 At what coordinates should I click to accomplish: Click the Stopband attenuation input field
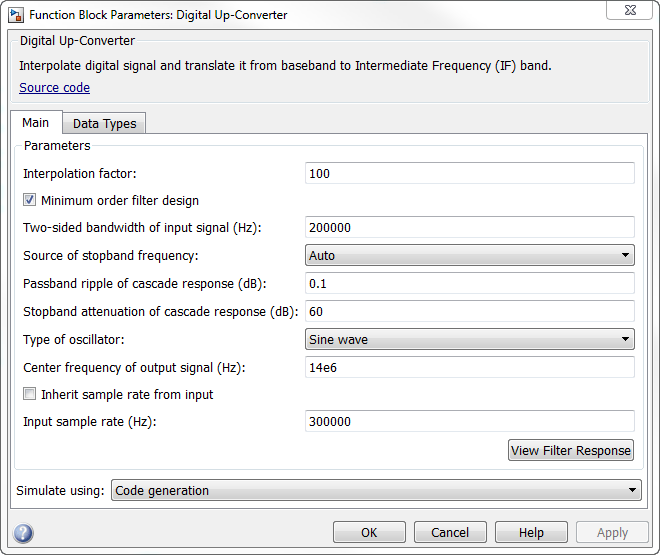(469, 312)
